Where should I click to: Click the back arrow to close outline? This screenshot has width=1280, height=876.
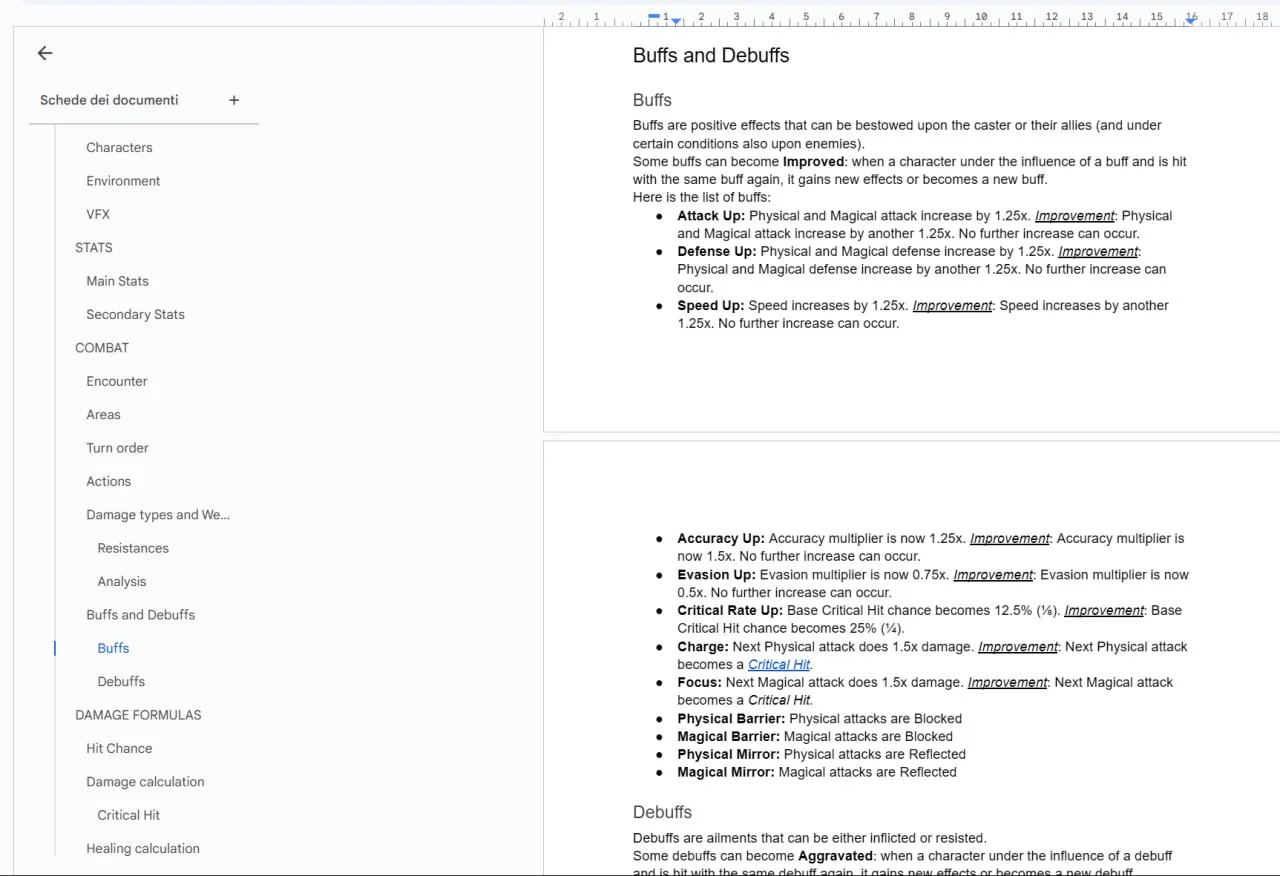point(45,54)
